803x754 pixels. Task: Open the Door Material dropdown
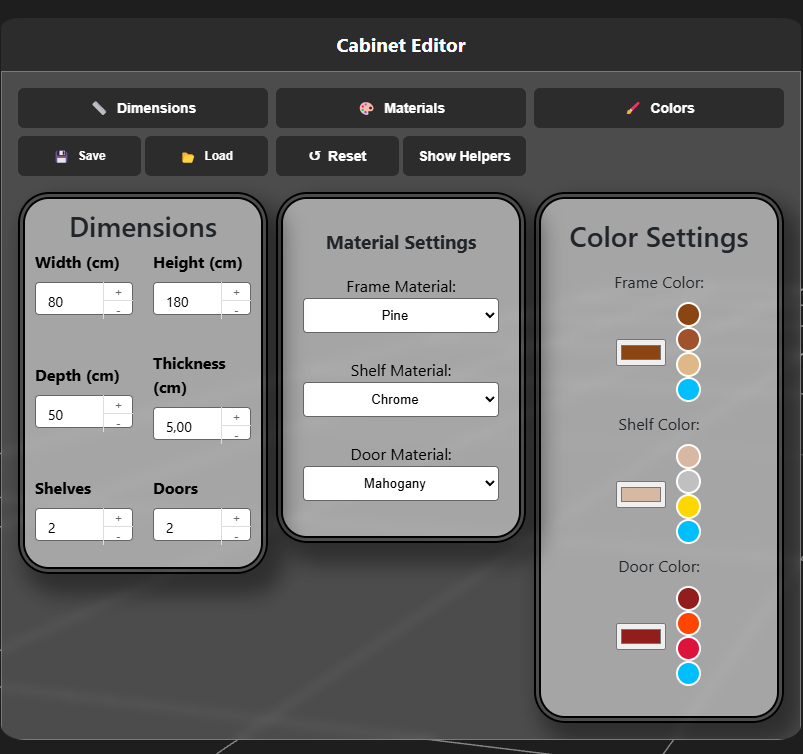pos(401,484)
